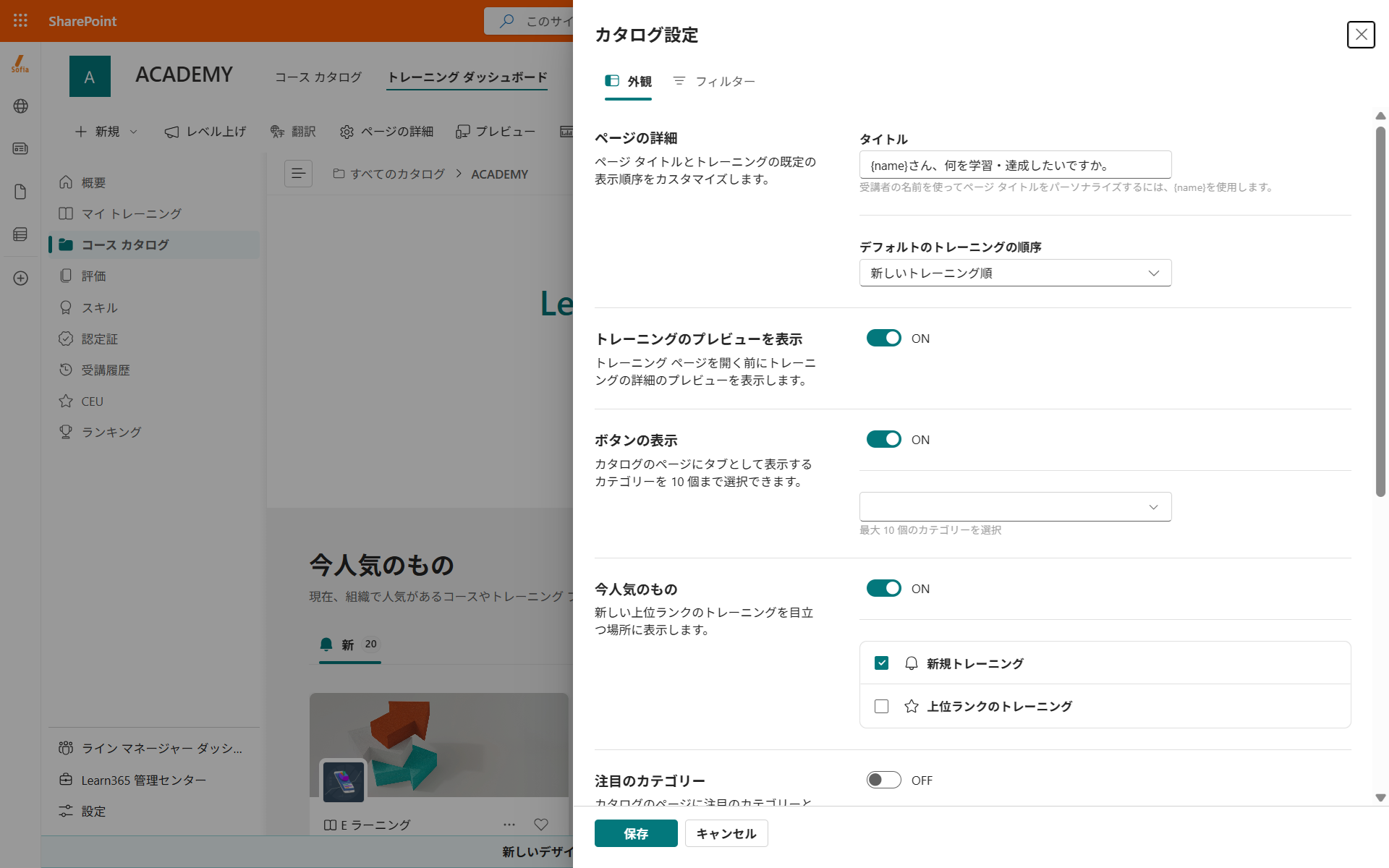Open 評価 icon in sidebar
This screenshot has height=868, width=1389.
66,276
